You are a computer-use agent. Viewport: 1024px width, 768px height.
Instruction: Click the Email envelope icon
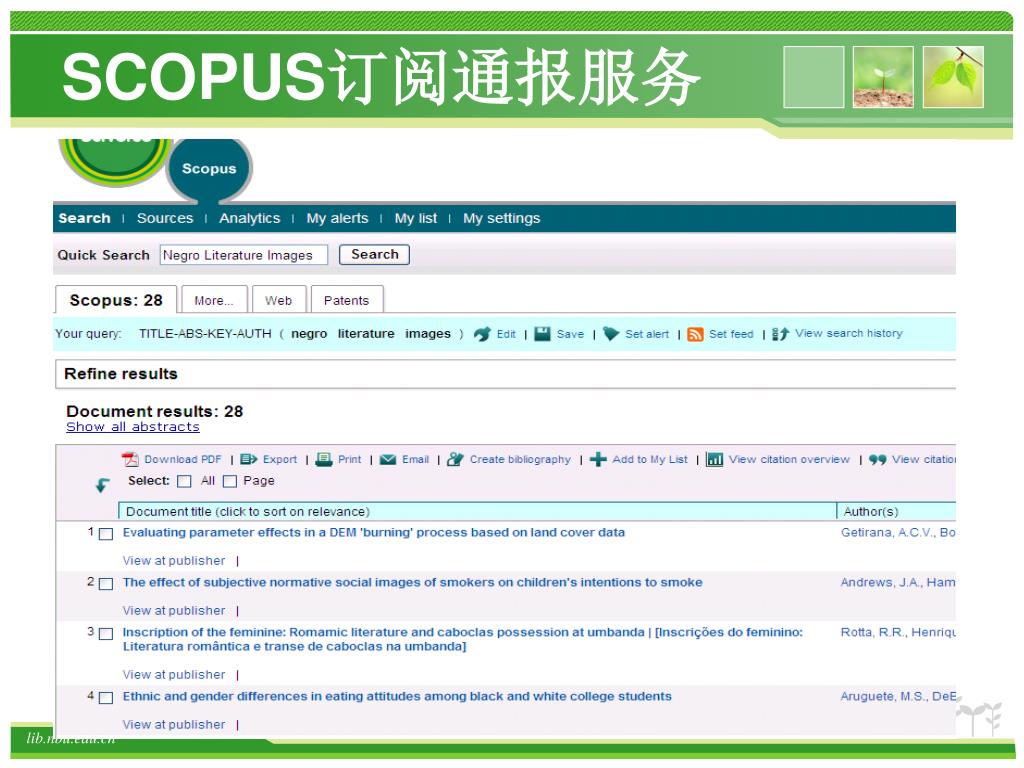[x=388, y=459]
